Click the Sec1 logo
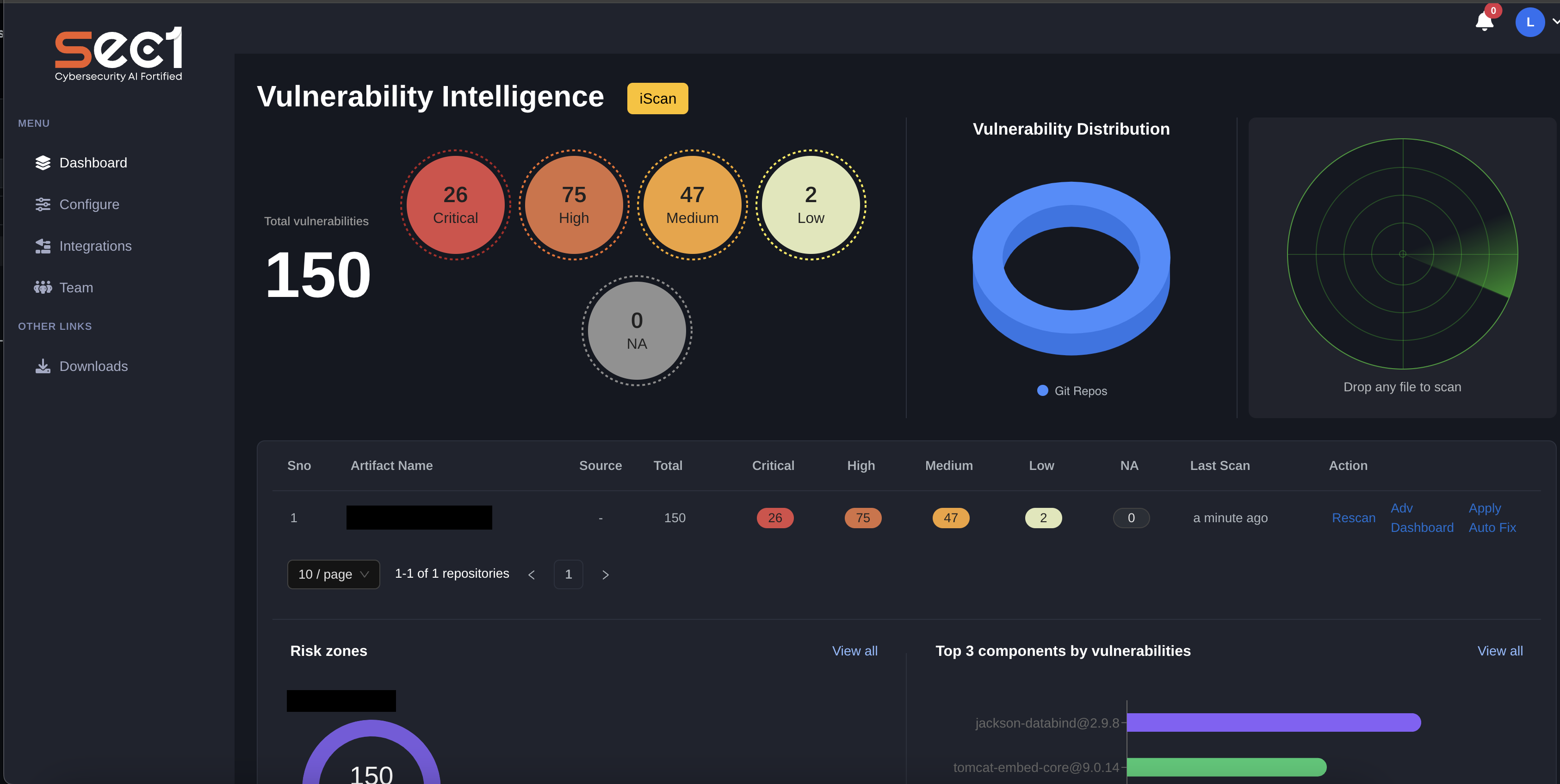Image resolution: width=1560 pixels, height=784 pixels. click(118, 53)
